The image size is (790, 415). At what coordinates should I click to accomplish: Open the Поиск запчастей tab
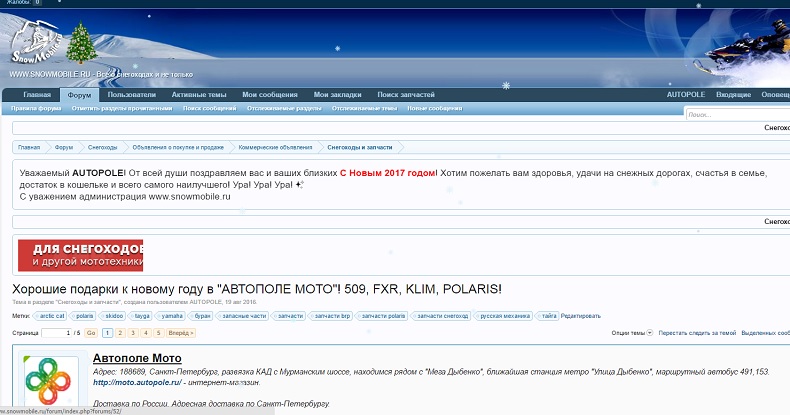406,95
